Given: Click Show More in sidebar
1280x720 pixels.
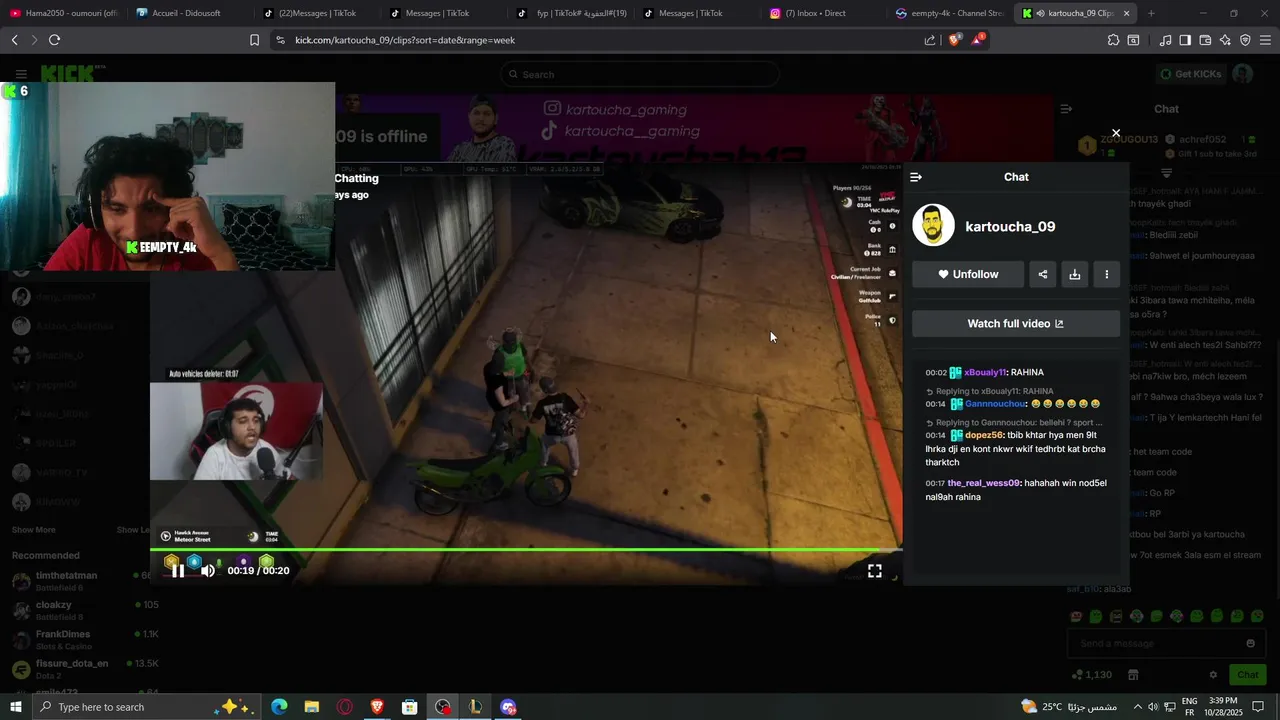Looking at the screenshot, I should point(34,530).
